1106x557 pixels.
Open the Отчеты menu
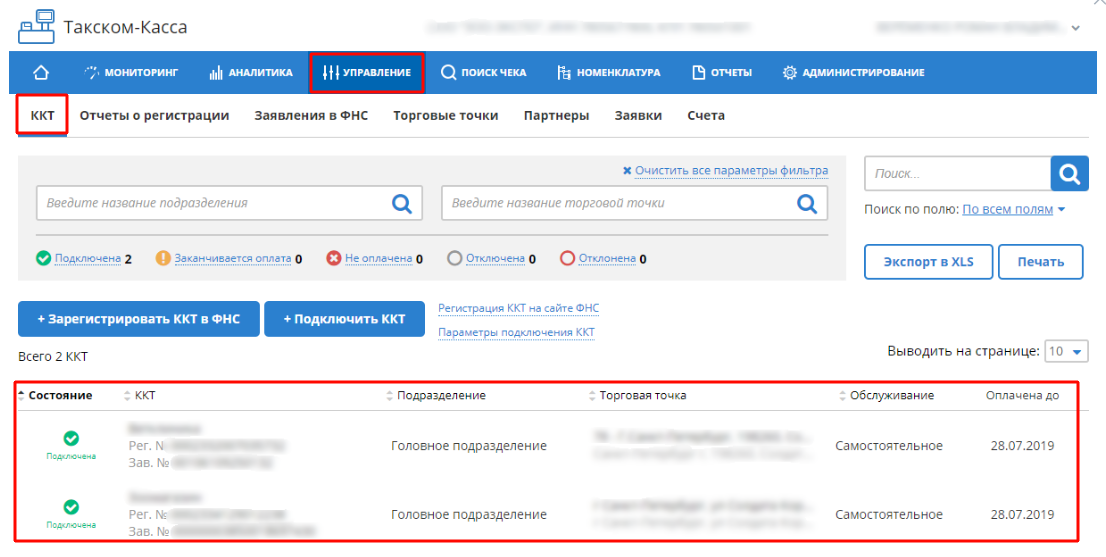click(722, 73)
